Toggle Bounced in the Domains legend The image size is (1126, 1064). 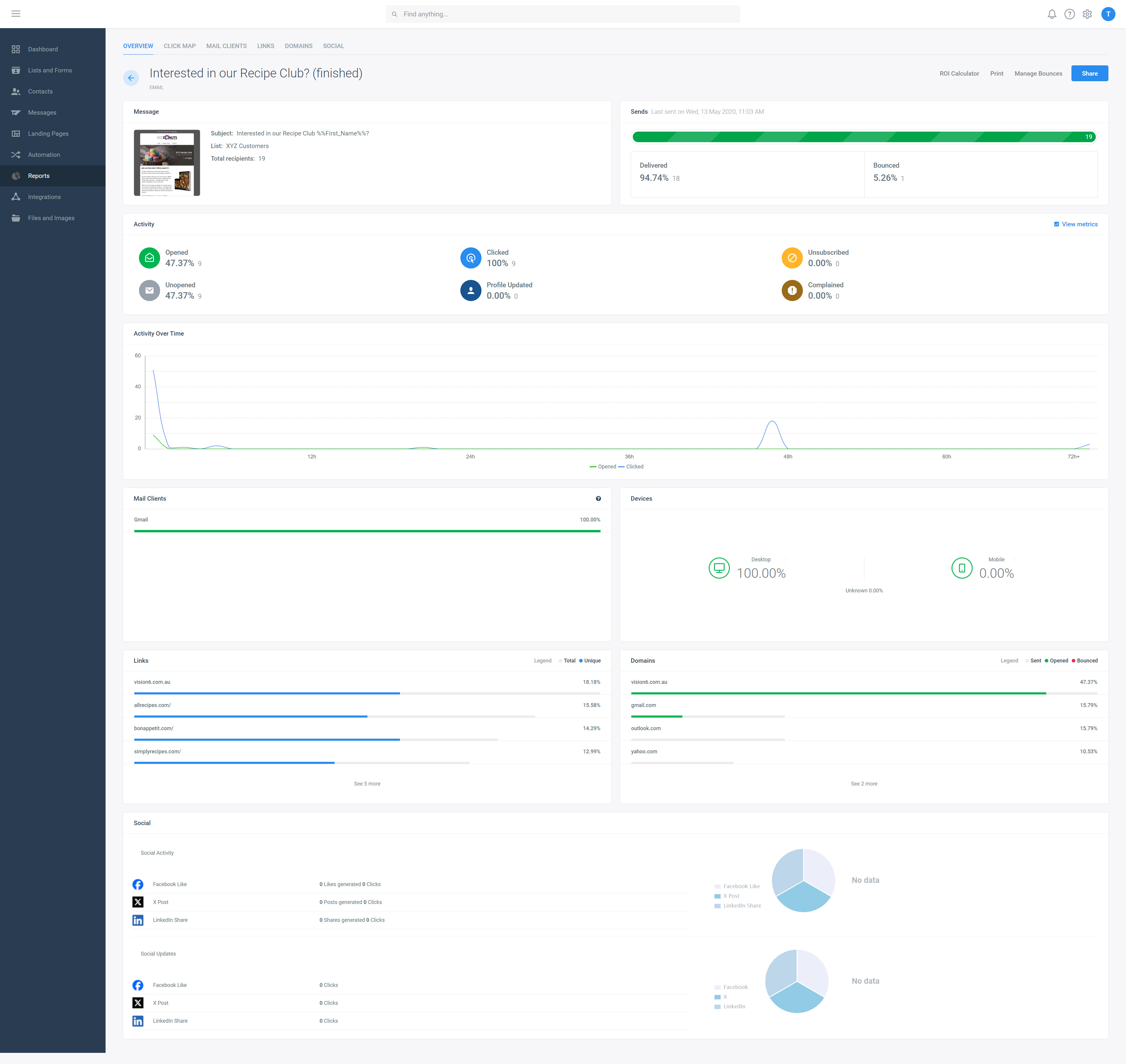point(1086,660)
